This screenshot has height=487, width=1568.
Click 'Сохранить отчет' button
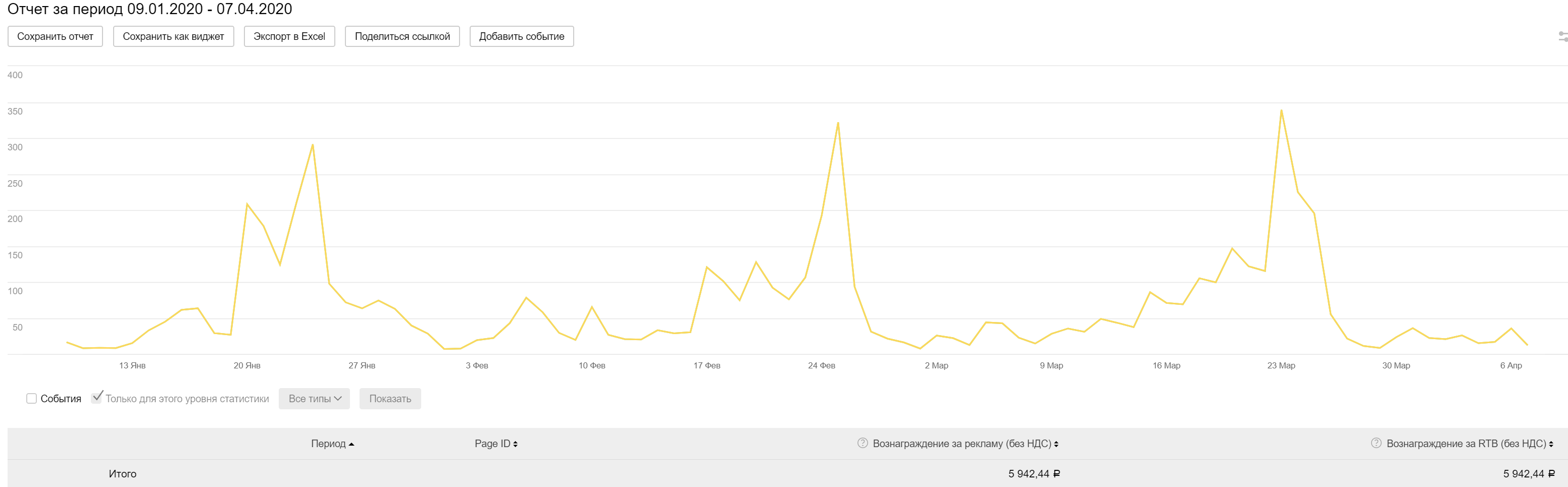click(56, 36)
